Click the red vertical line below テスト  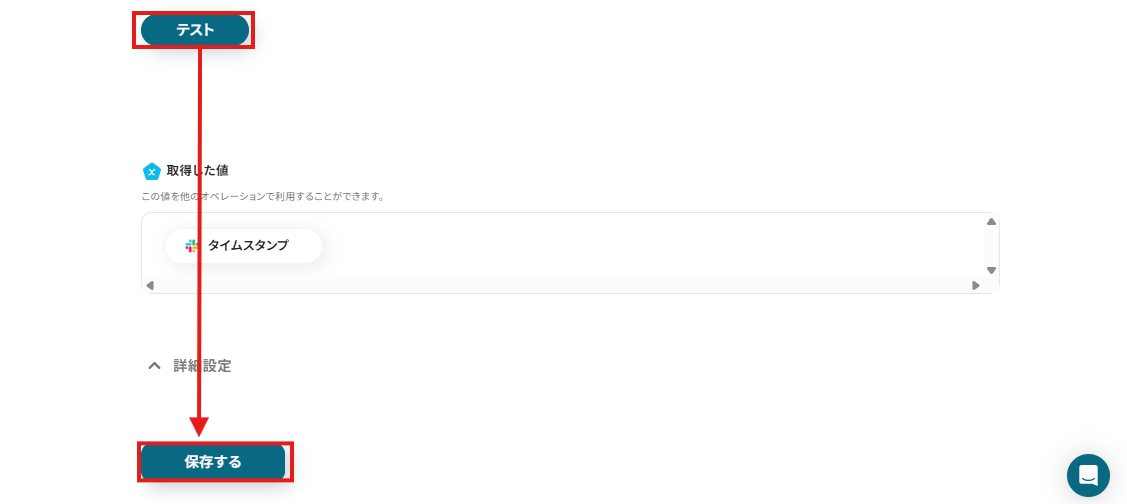(x=199, y=232)
